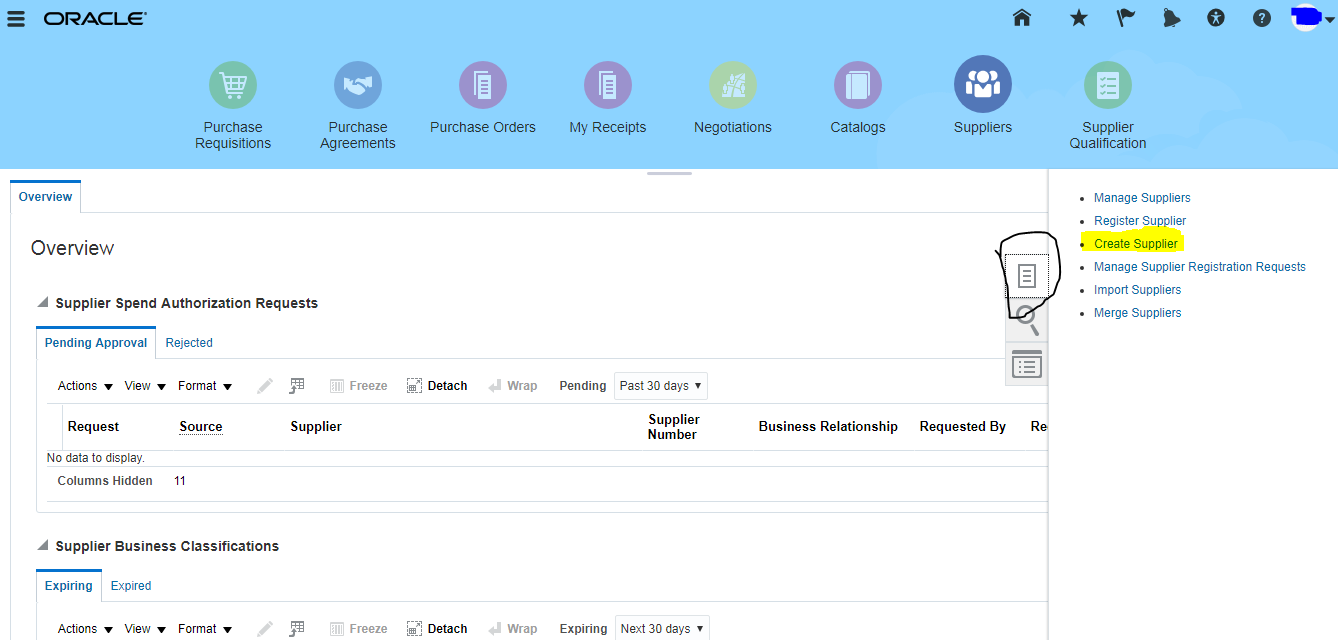Screen dimensions: 1338x640
Task: Open the Suppliers work area icon
Action: coord(982,84)
